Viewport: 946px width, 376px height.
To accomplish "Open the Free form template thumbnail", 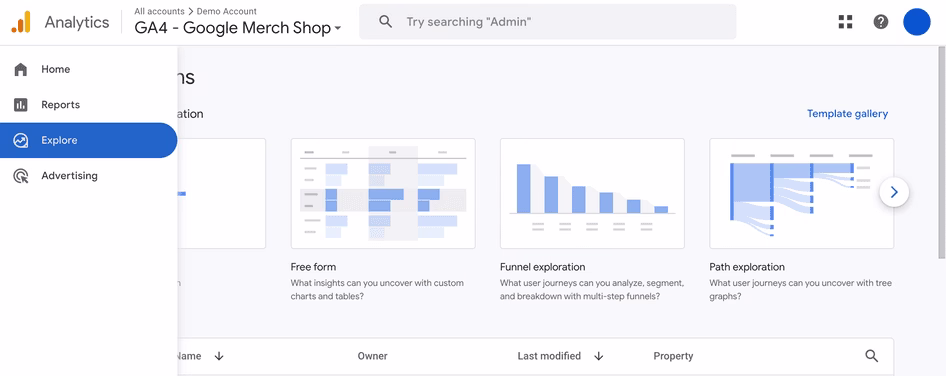I will (383, 193).
